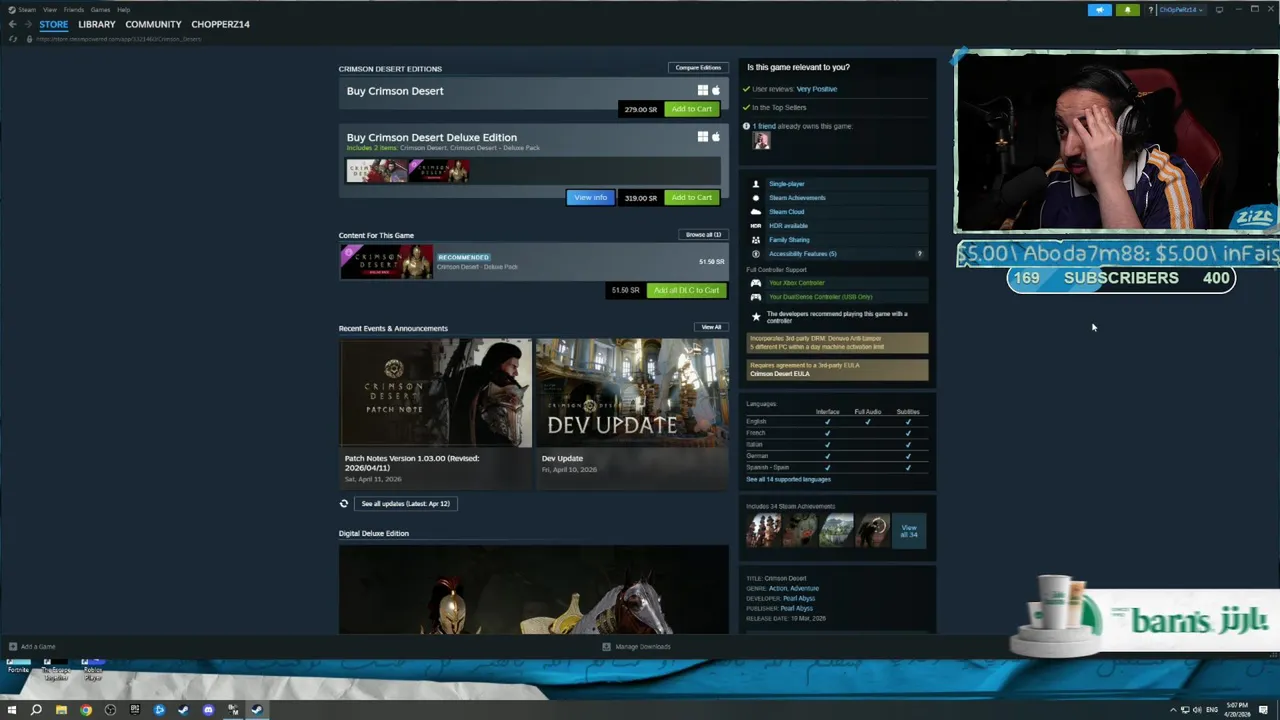Click View info for Deluxe Edition
The width and height of the screenshot is (1280, 720).
click(x=590, y=197)
